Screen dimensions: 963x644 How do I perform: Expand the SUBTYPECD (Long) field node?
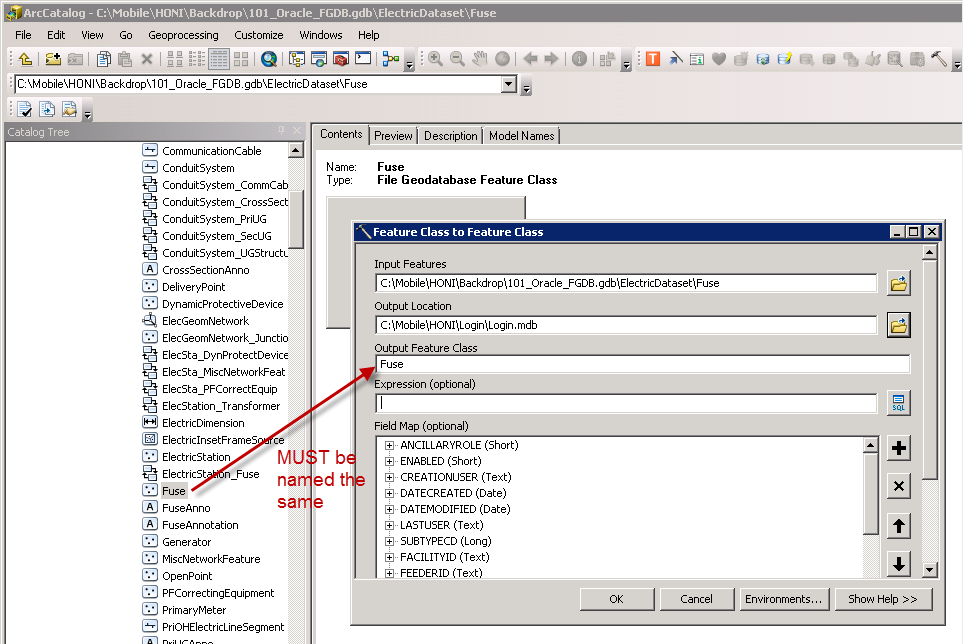click(389, 541)
